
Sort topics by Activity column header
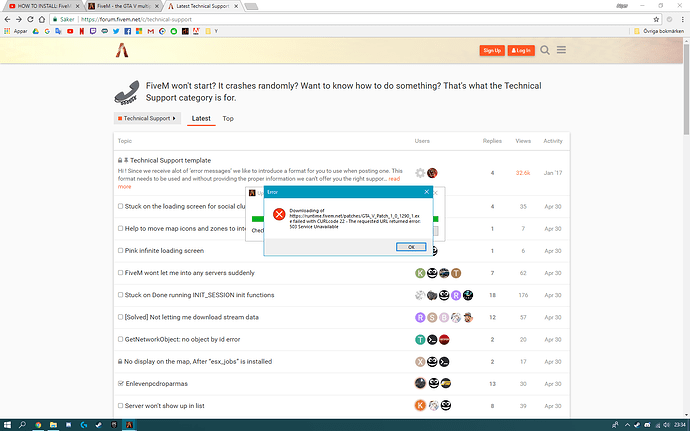pos(553,141)
